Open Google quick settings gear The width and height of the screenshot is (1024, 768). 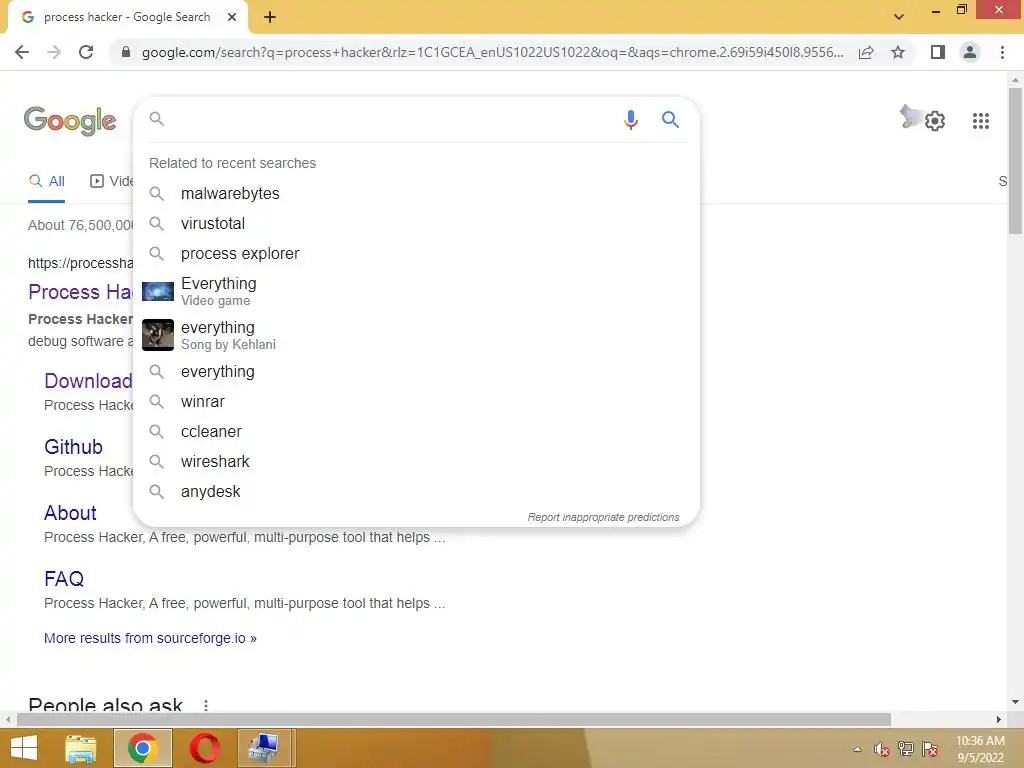click(935, 121)
